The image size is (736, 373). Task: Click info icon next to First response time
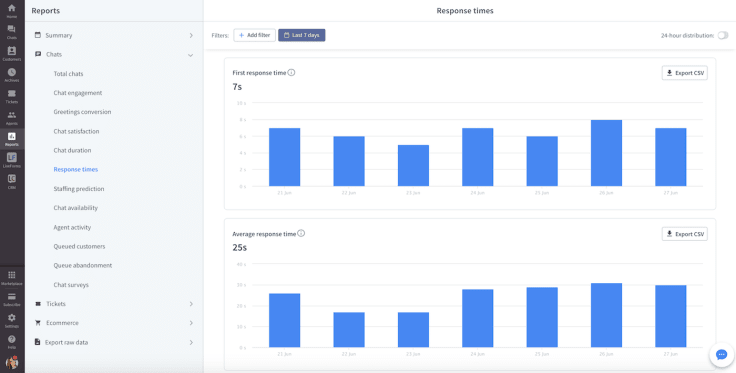click(x=291, y=73)
